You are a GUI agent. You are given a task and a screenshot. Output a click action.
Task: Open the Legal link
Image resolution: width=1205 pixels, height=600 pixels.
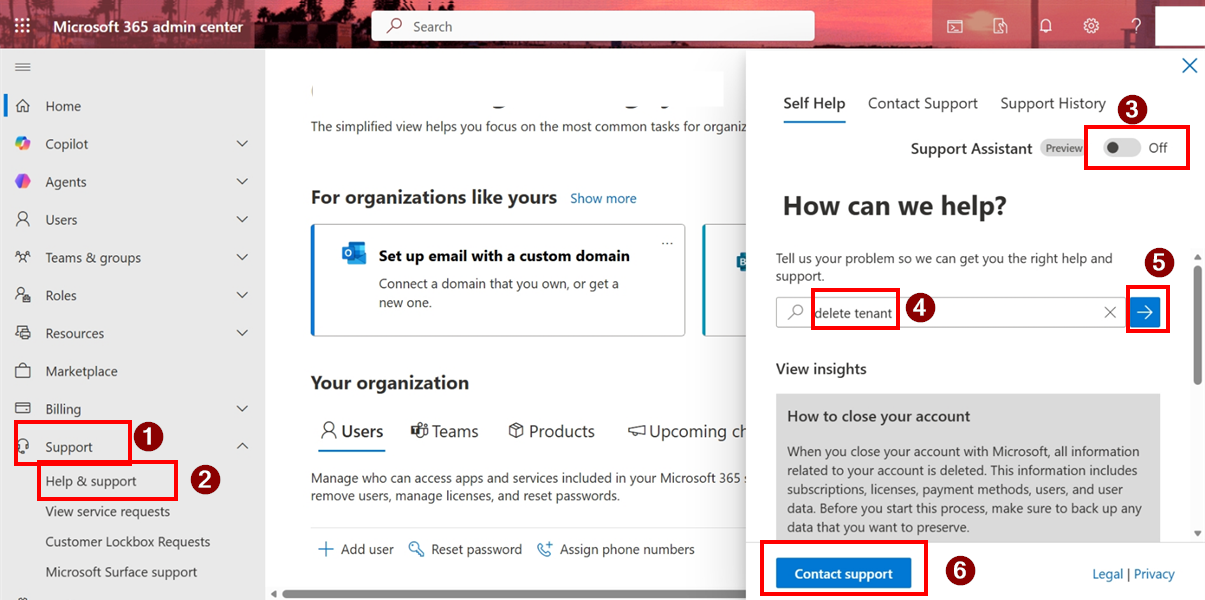[x=1107, y=574]
